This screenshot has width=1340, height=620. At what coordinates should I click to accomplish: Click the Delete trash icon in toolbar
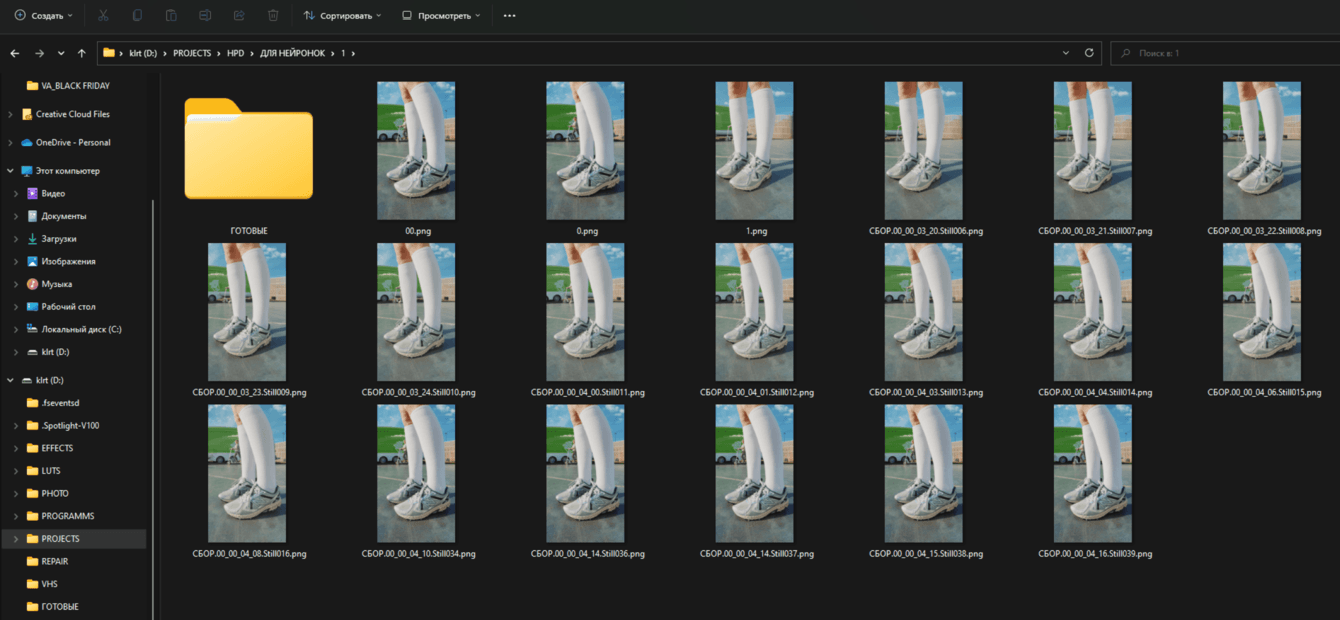click(x=273, y=16)
